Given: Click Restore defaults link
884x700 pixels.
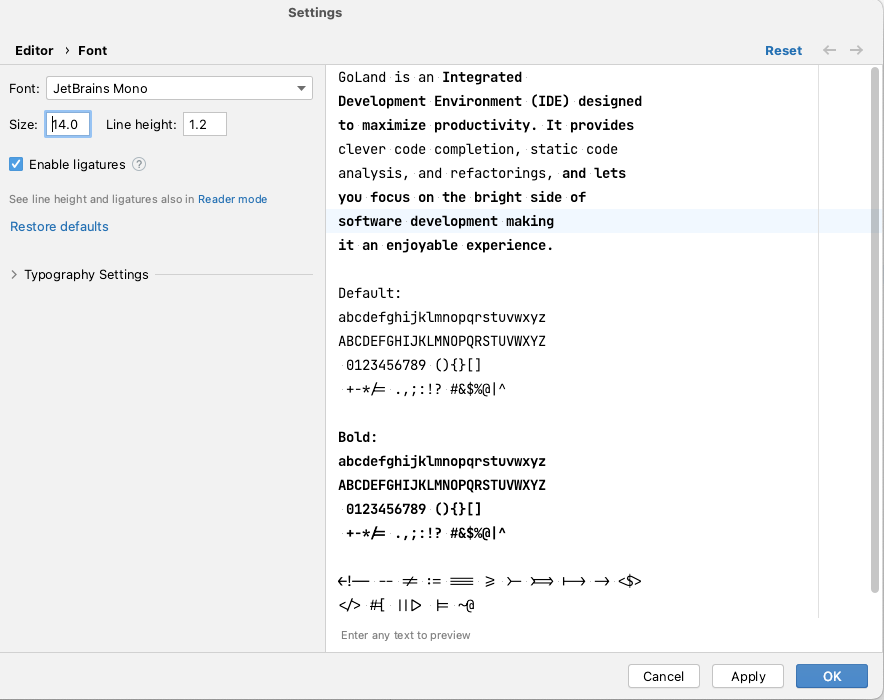Looking at the screenshot, I should coord(59,226).
